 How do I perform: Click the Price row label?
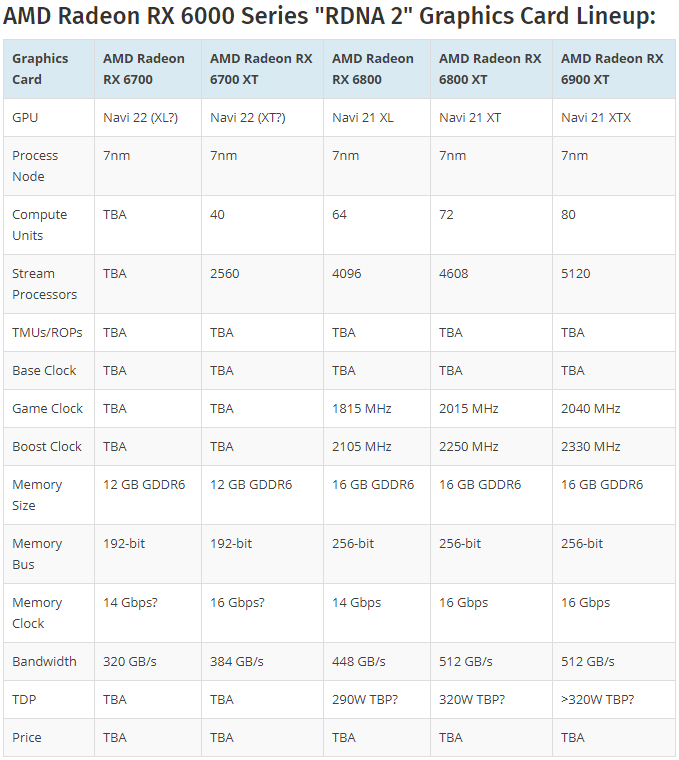[x=27, y=737]
